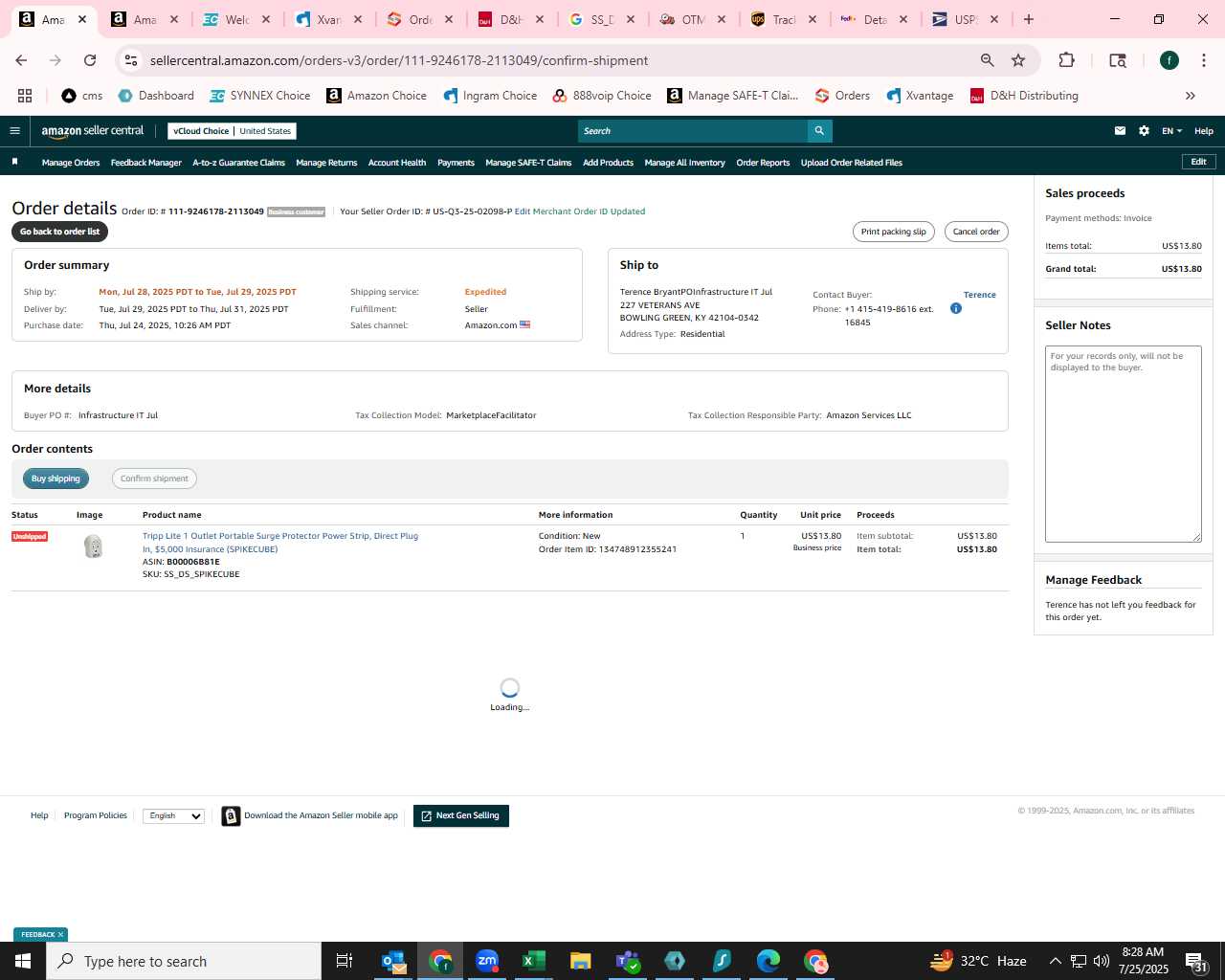Open Manage All Inventory
1225x980 pixels.
tap(684, 163)
